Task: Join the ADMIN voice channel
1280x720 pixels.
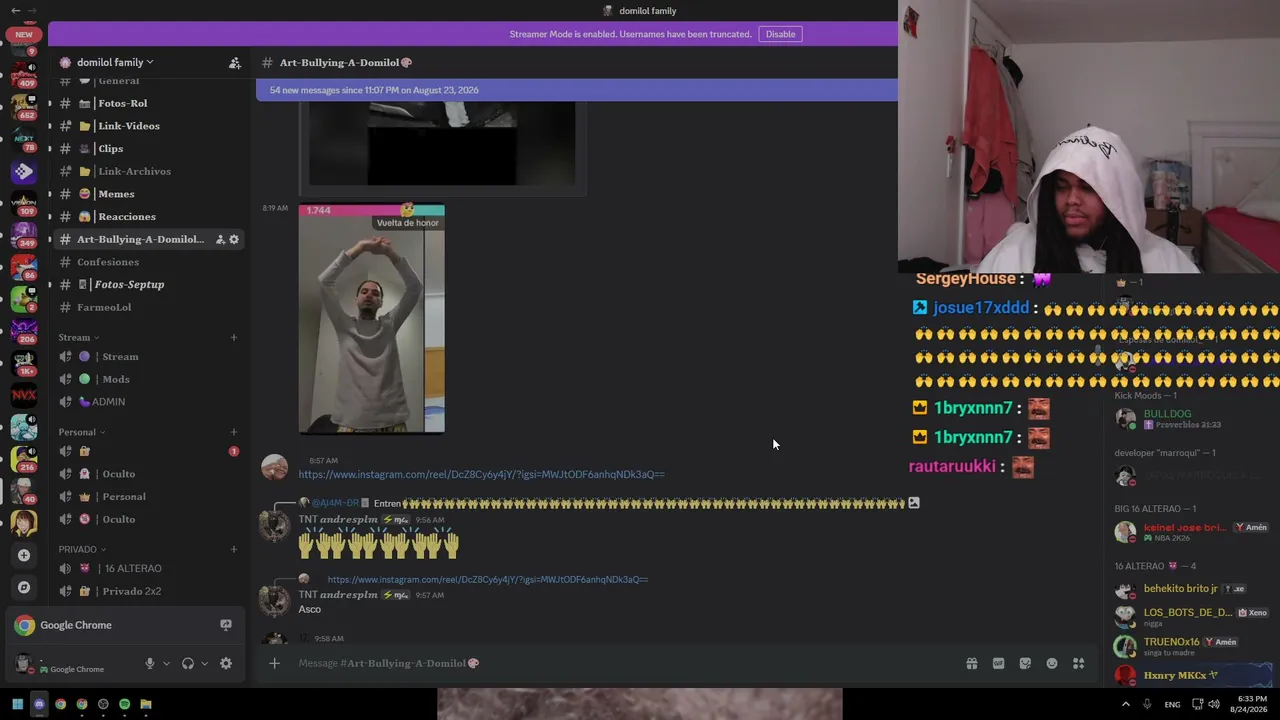Action: click(x=147, y=402)
